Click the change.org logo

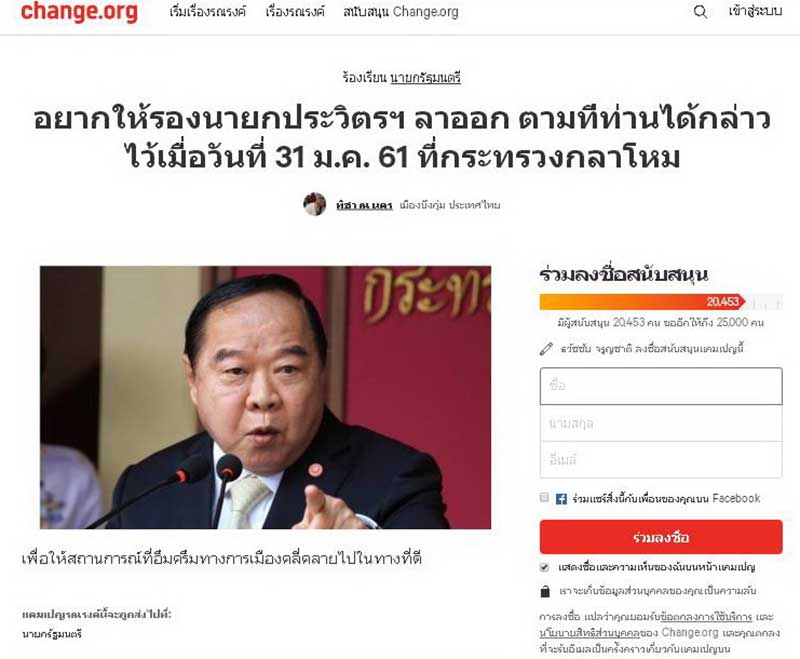(79, 11)
